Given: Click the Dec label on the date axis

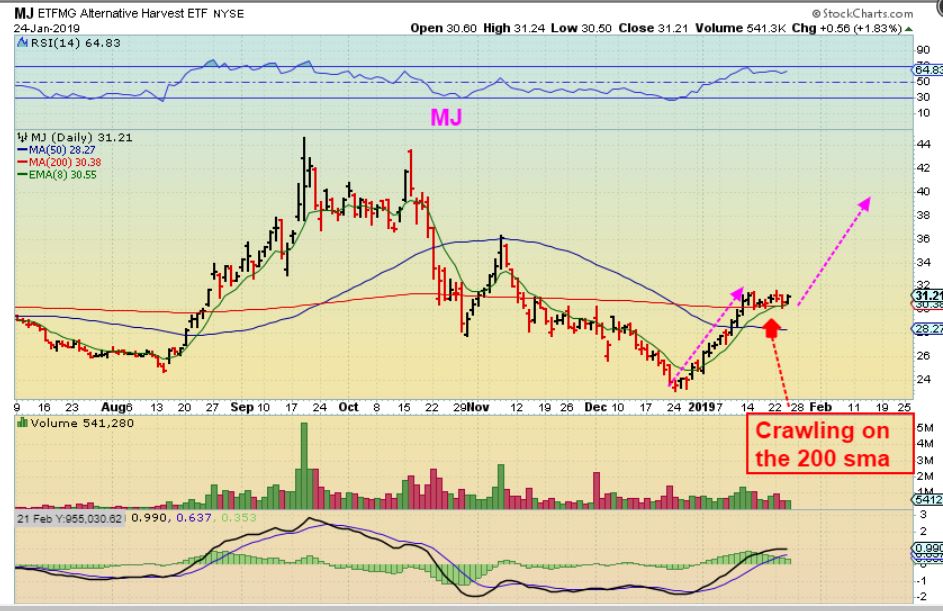Looking at the screenshot, I should click(596, 407).
